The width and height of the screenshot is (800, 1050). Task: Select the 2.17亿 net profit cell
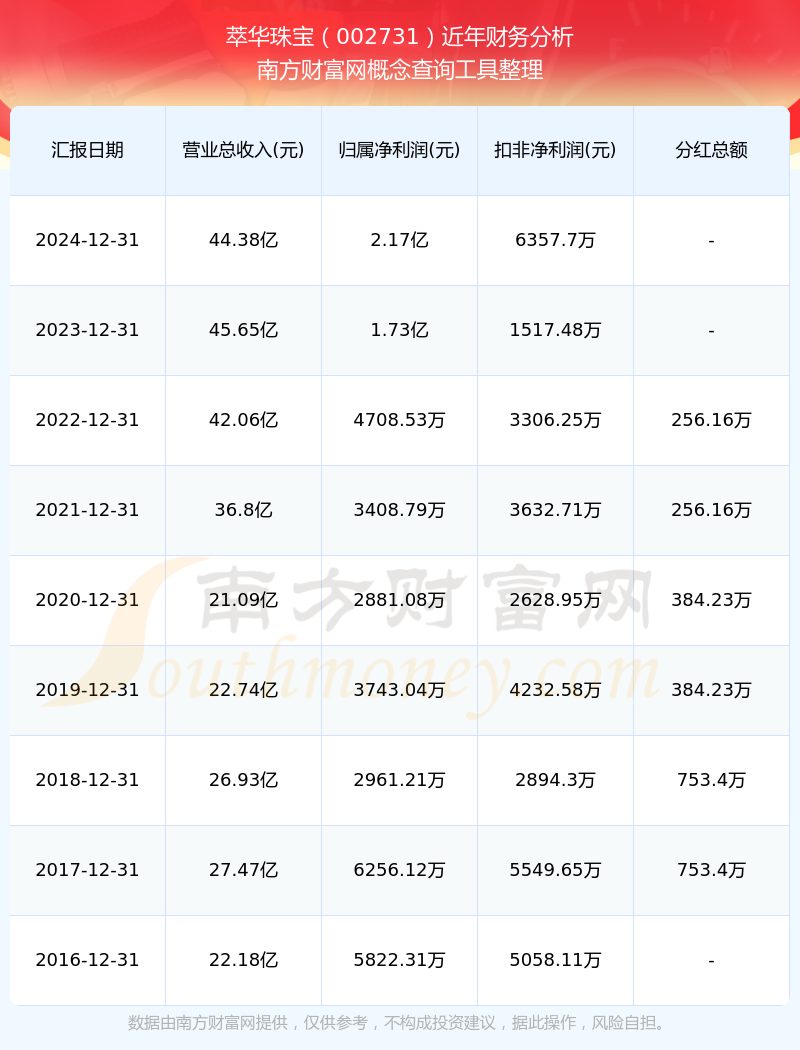coord(400,240)
